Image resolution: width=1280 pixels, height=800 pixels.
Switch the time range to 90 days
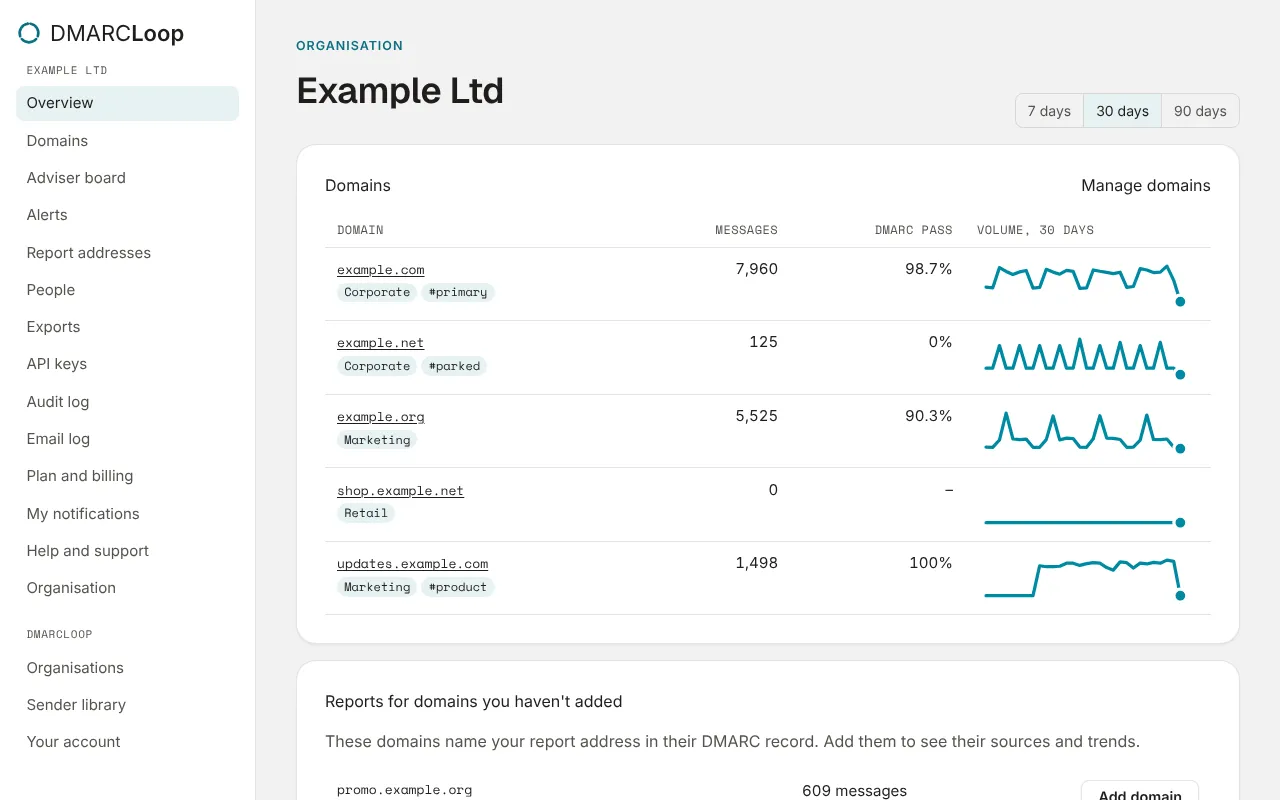[1200, 111]
